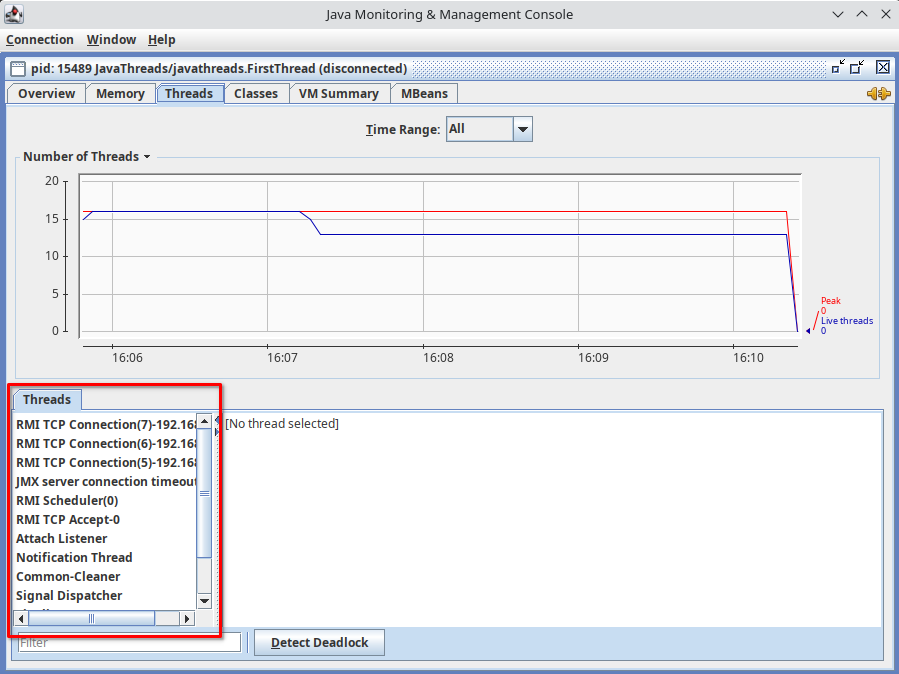Click the Time Range combo box value All

(x=480, y=129)
